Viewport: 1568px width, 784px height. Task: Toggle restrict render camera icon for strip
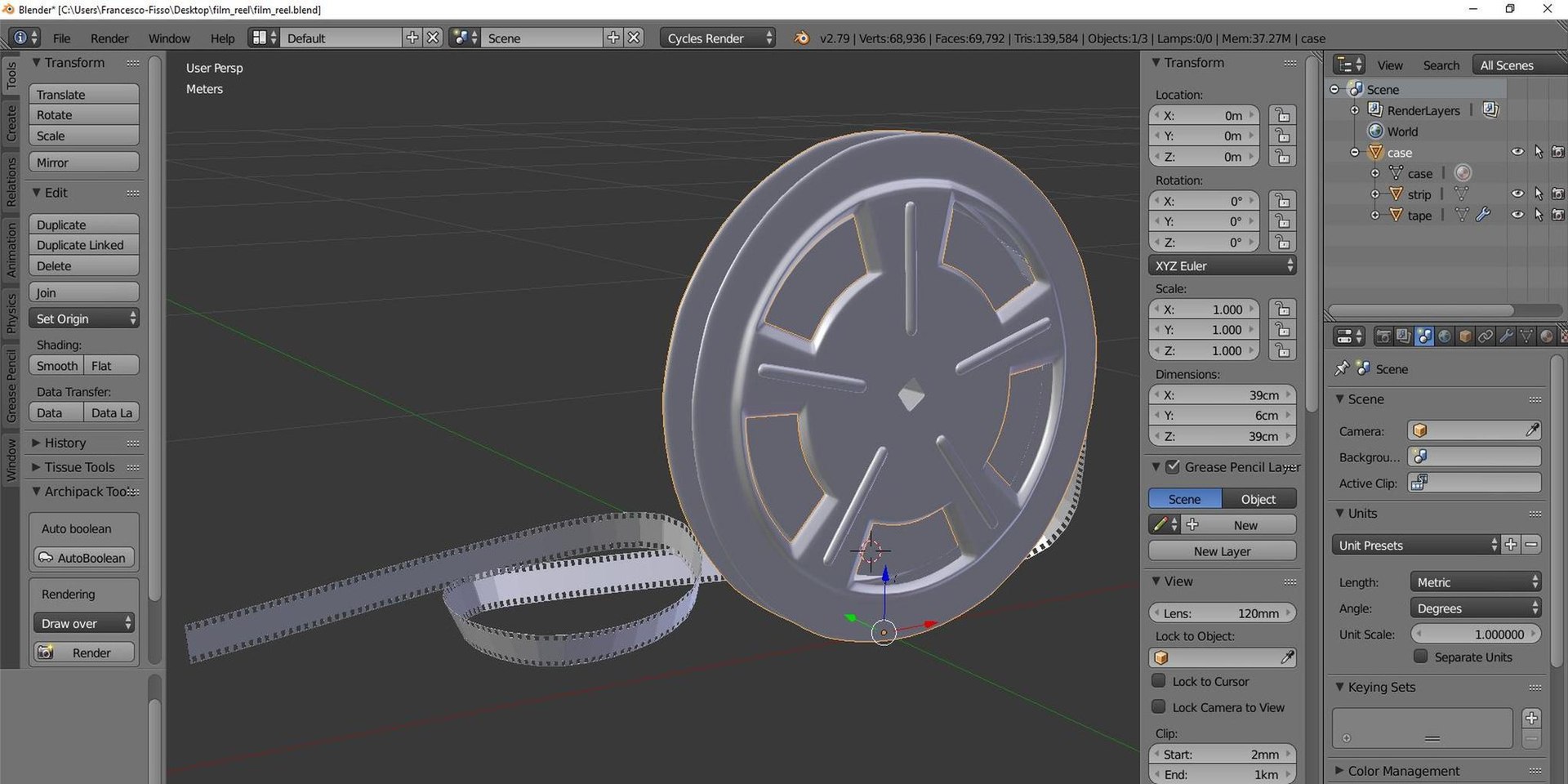[1558, 194]
